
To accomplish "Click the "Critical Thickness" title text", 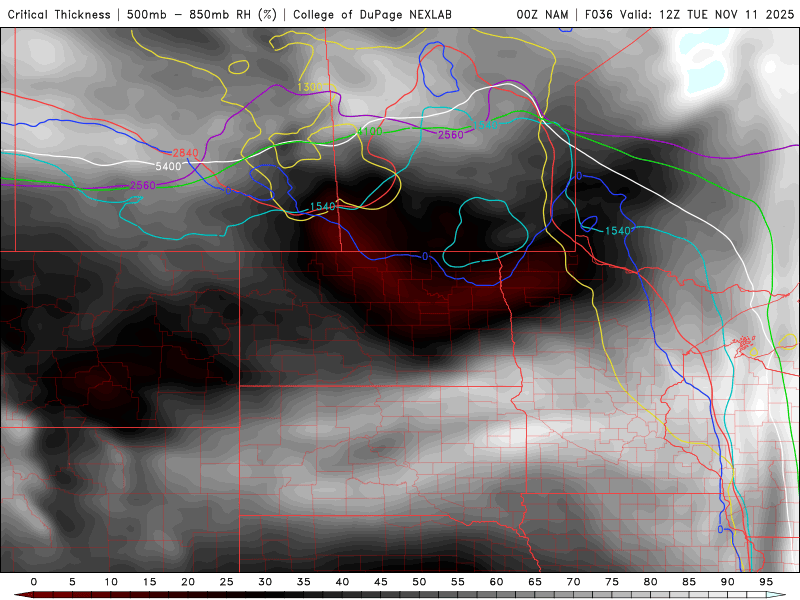I will pyautogui.click(x=59, y=15).
